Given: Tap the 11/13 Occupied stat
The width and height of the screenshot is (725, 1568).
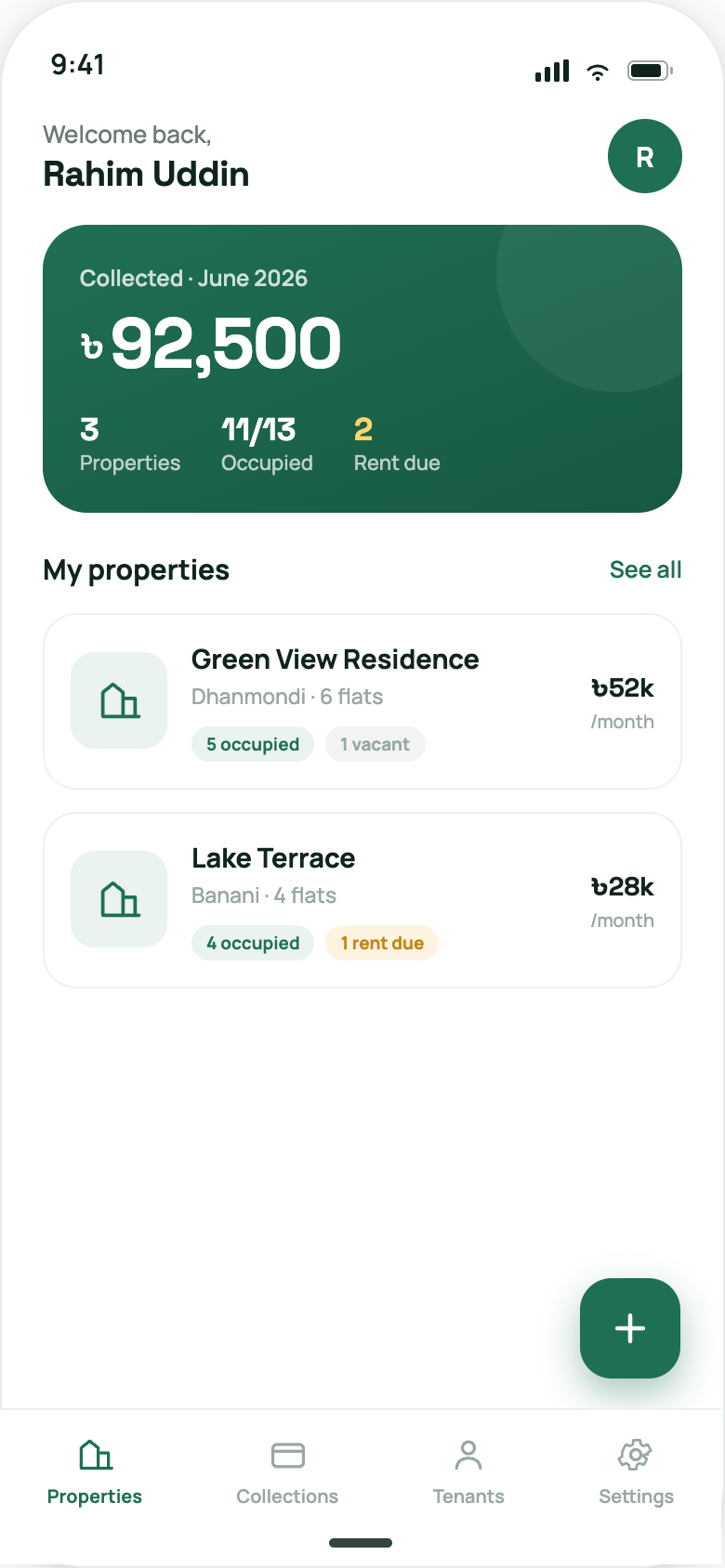Looking at the screenshot, I should [x=267, y=444].
